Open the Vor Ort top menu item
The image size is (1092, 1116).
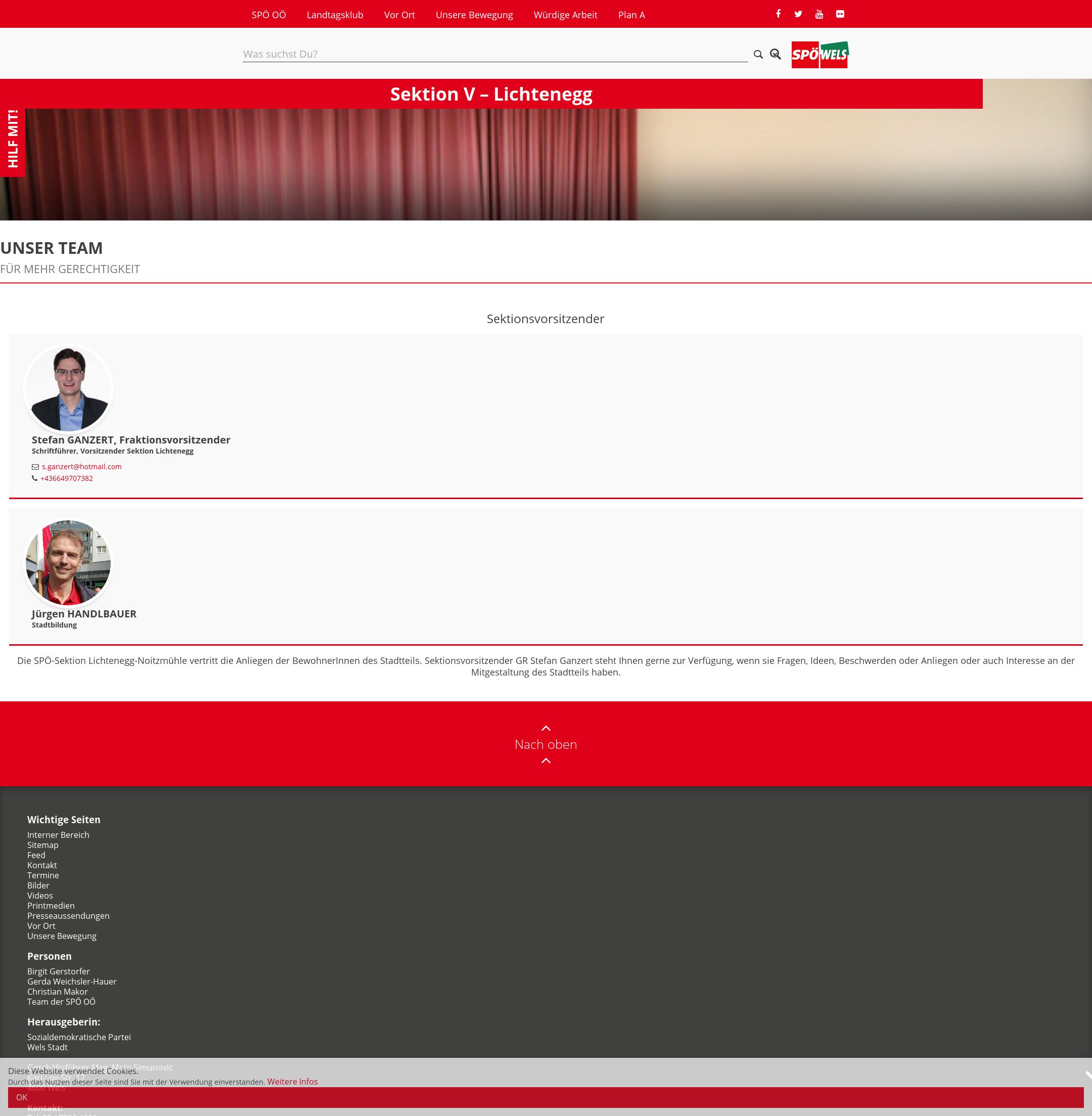(399, 15)
